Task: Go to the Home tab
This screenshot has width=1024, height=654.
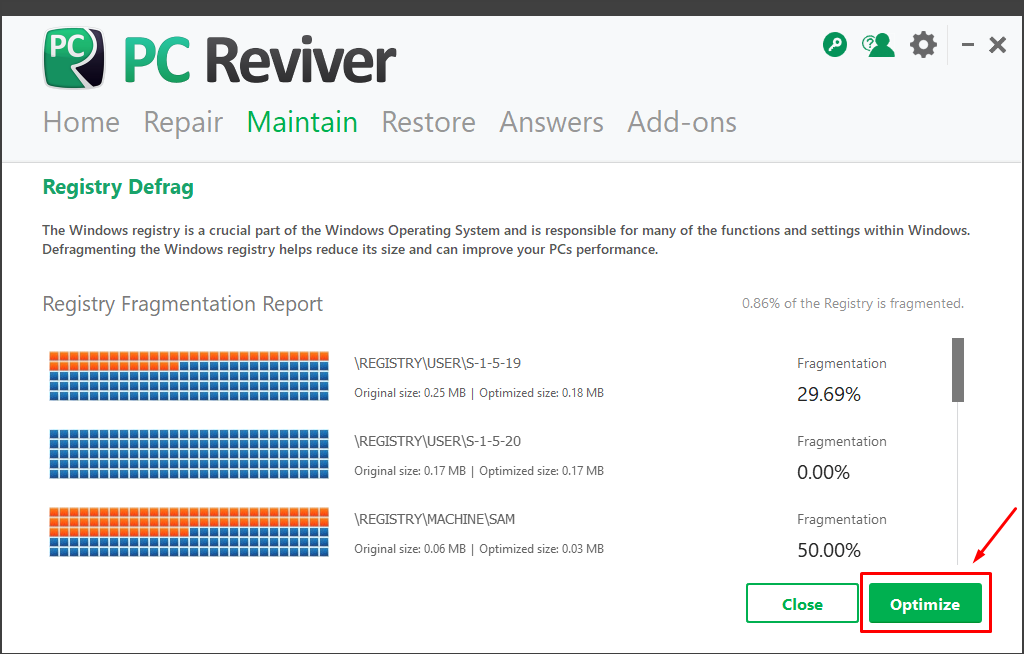Action: tap(82, 122)
